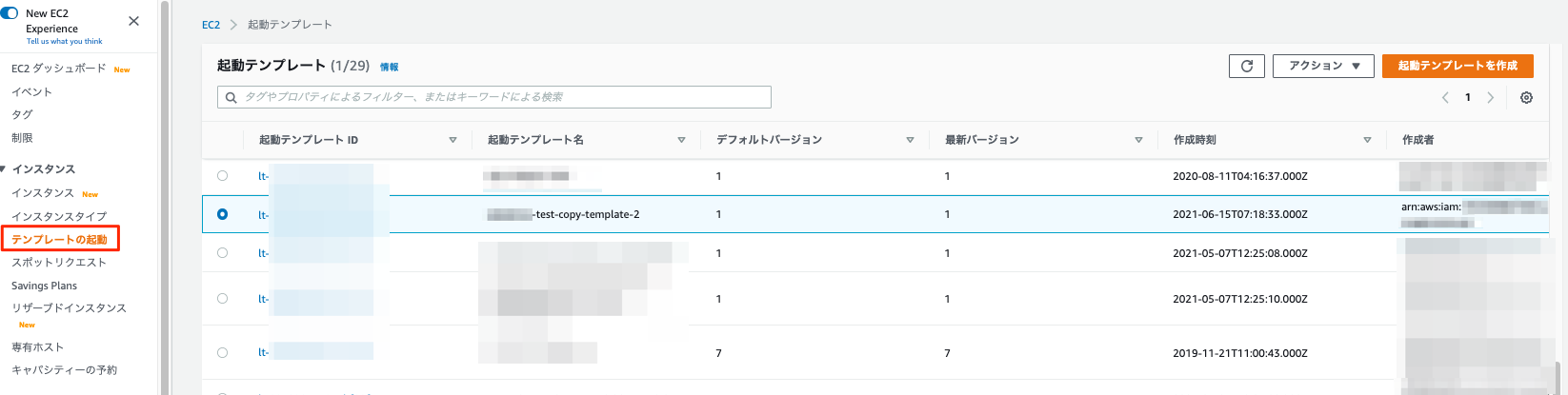The image size is (1568, 395).
Task: Click the page number 1 indicator
Action: (x=1468, y=97)
